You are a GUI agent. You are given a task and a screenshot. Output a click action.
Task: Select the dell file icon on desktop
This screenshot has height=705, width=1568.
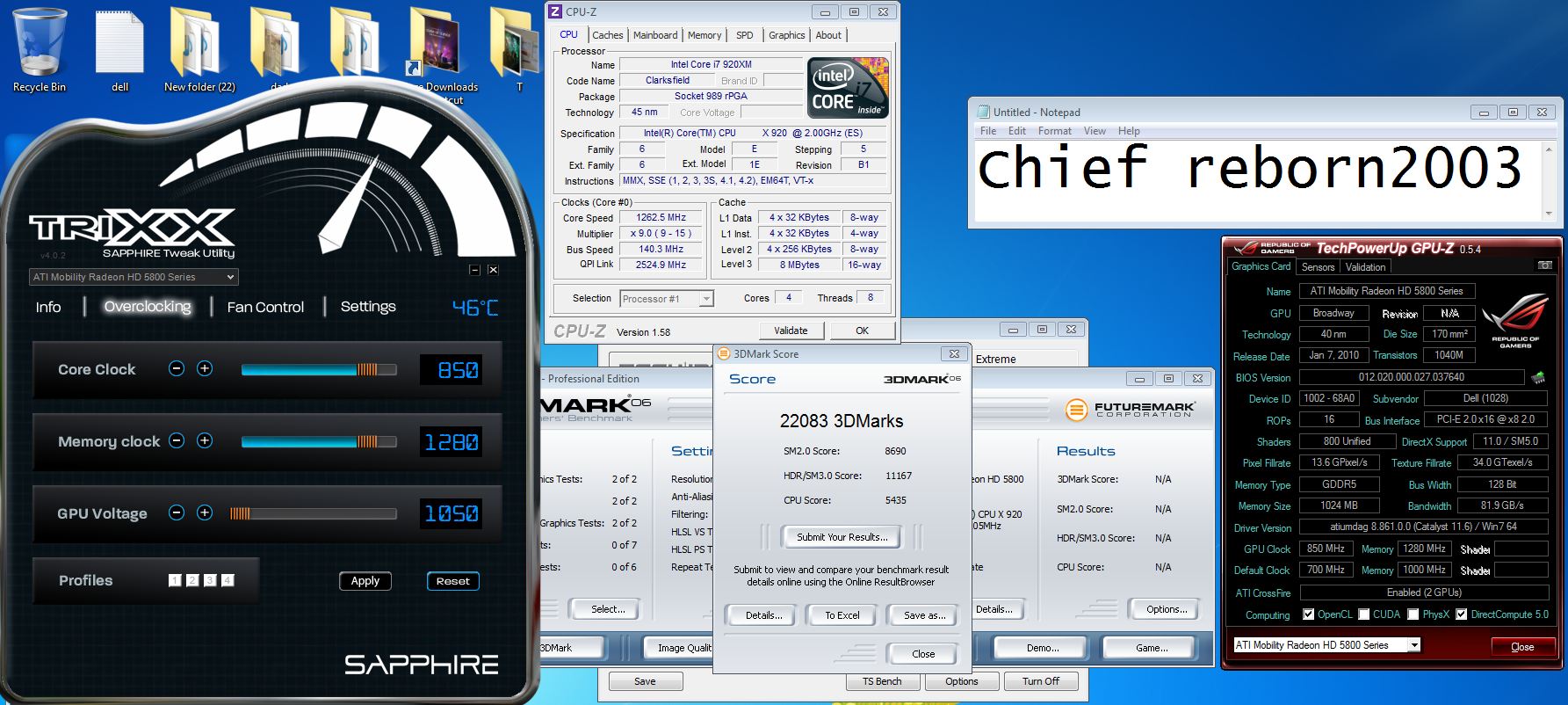tap(119, 51)
